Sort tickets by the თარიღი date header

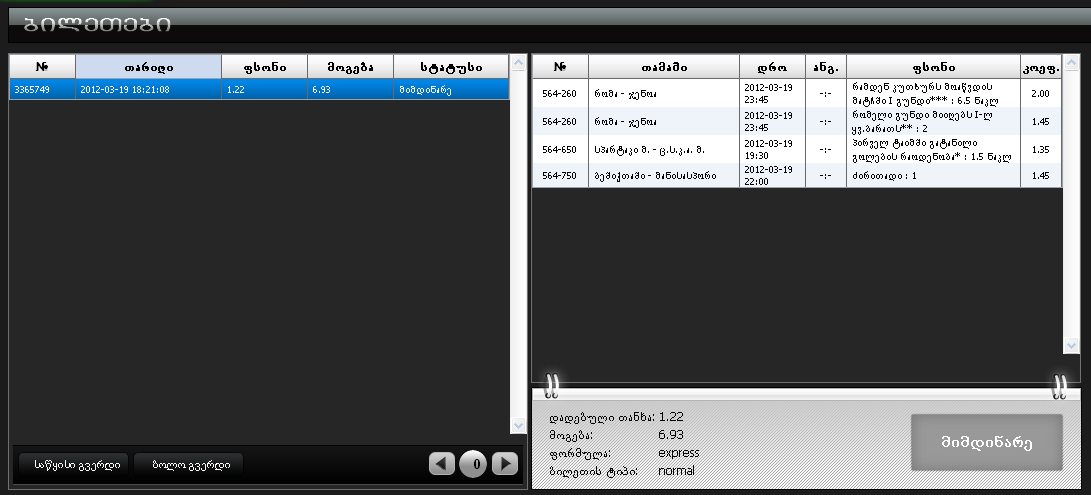click(149, 67)
